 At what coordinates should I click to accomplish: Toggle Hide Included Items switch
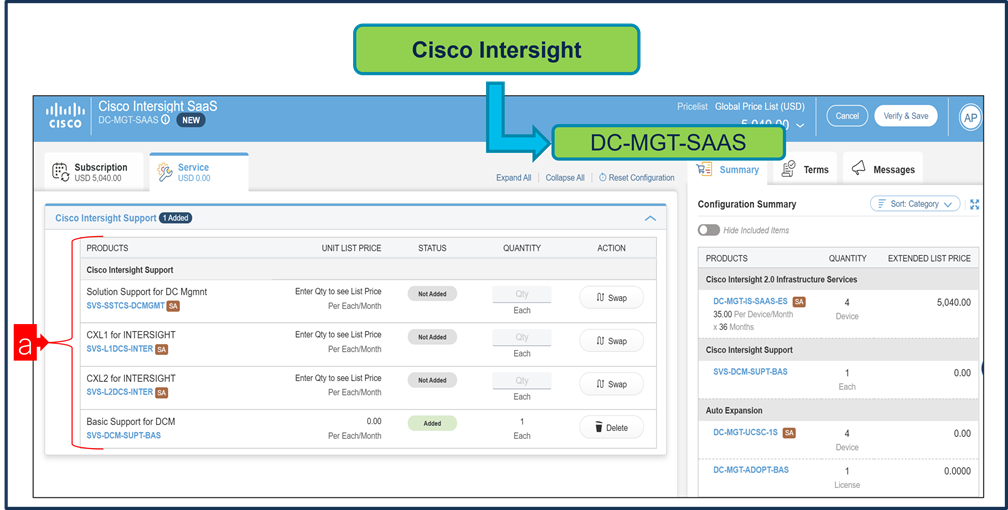[708, 230]
